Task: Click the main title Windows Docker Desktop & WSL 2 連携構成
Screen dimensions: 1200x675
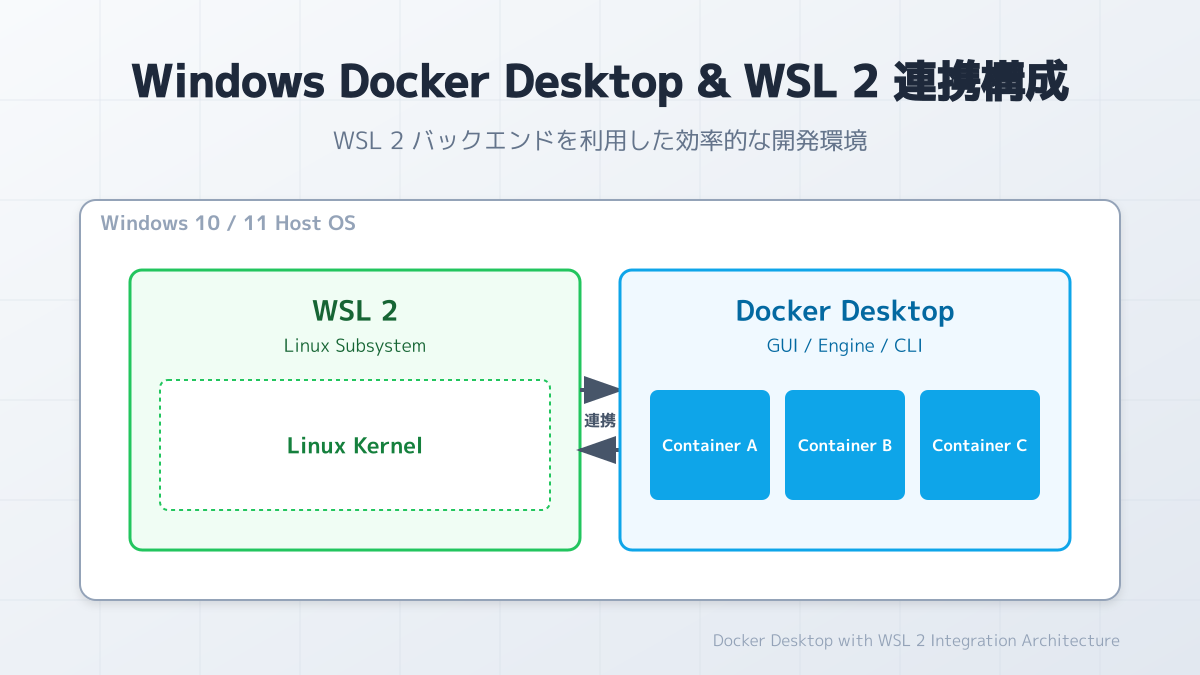Action: click(600, 81)
